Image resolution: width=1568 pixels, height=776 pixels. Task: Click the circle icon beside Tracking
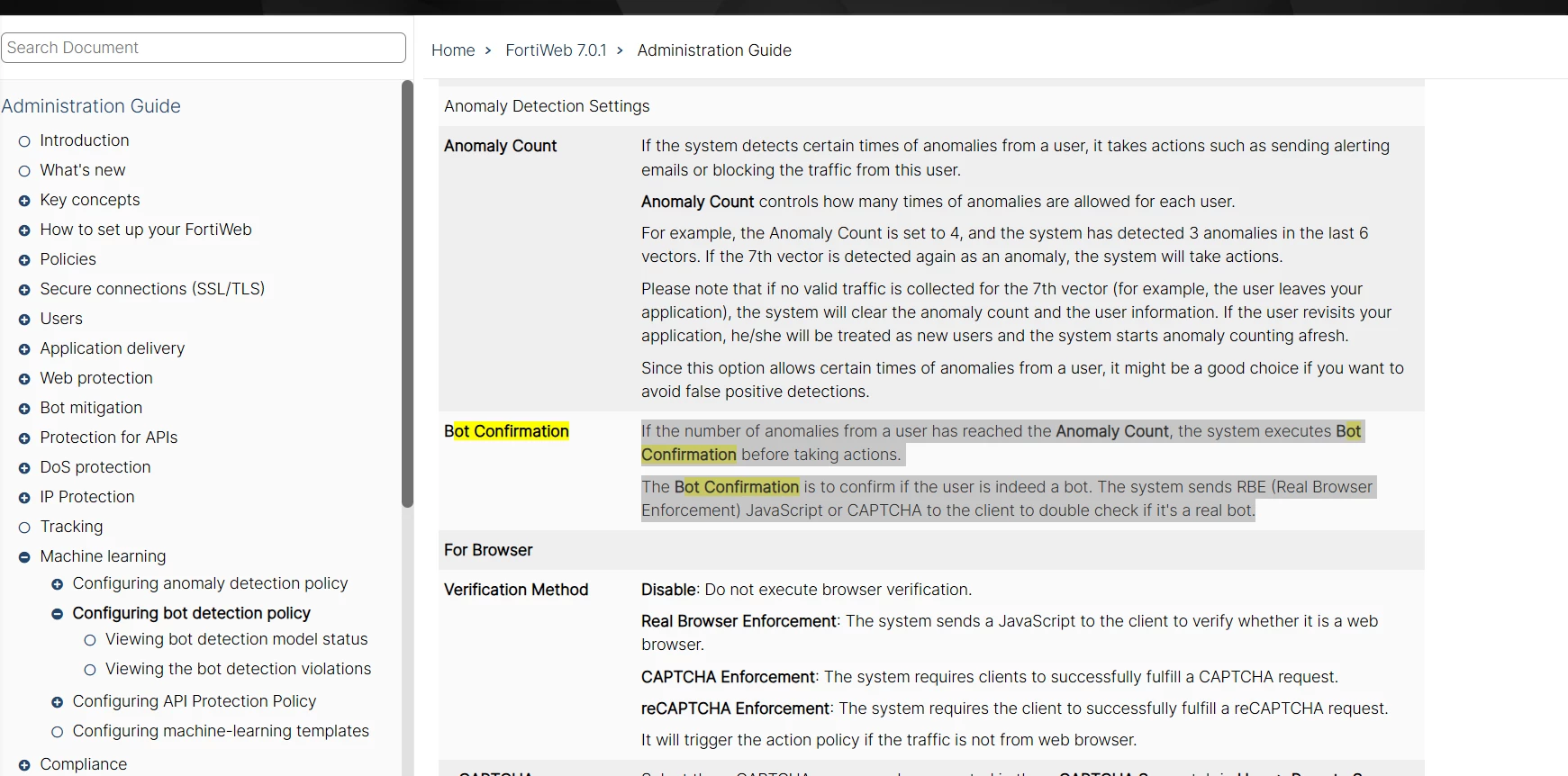(24, 528)
